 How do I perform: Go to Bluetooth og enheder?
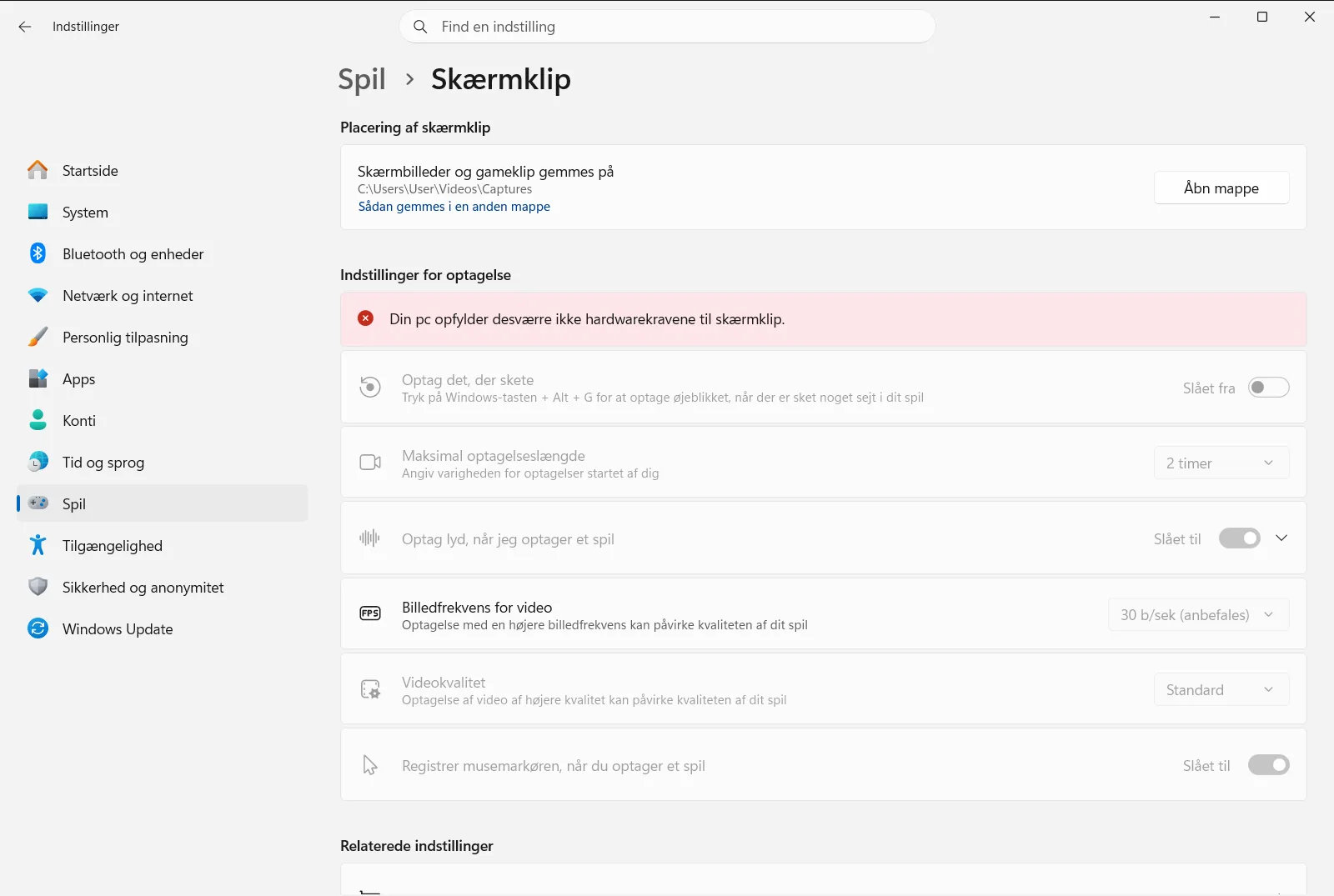click(162, 253)
